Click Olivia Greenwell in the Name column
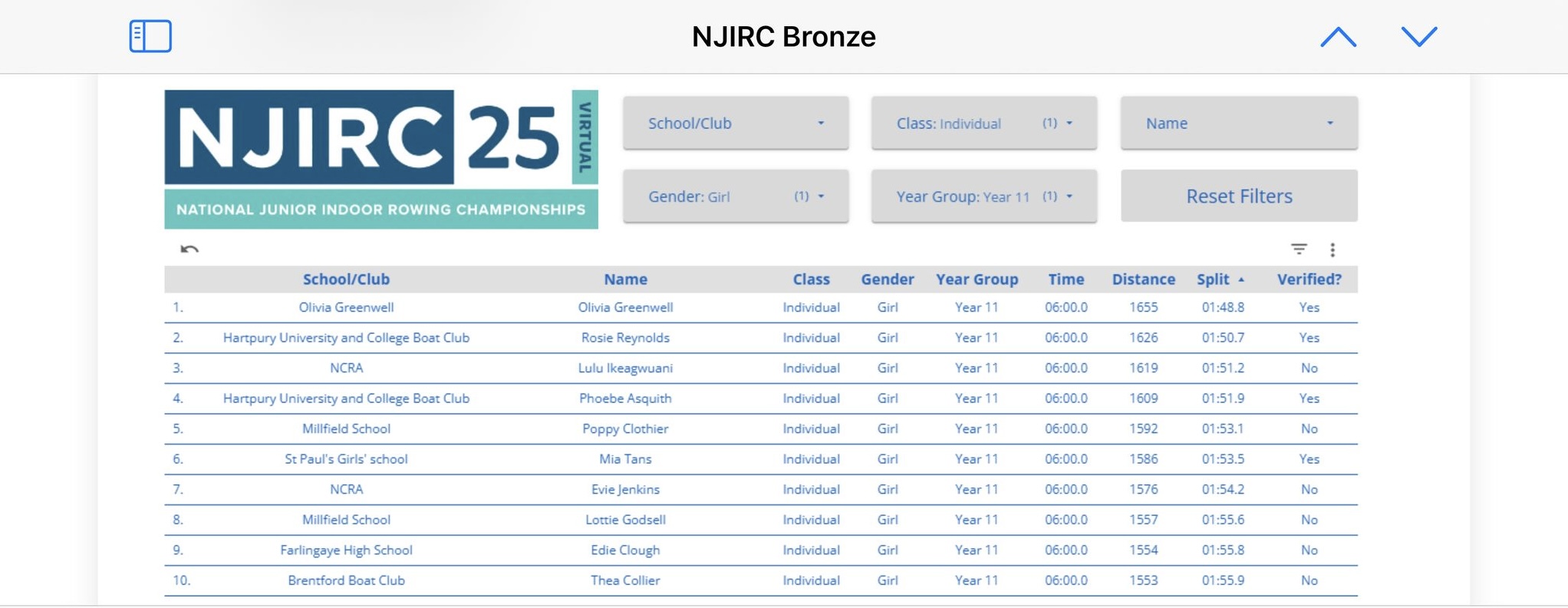Viewport: 1568px width, 608px height. 625,307
